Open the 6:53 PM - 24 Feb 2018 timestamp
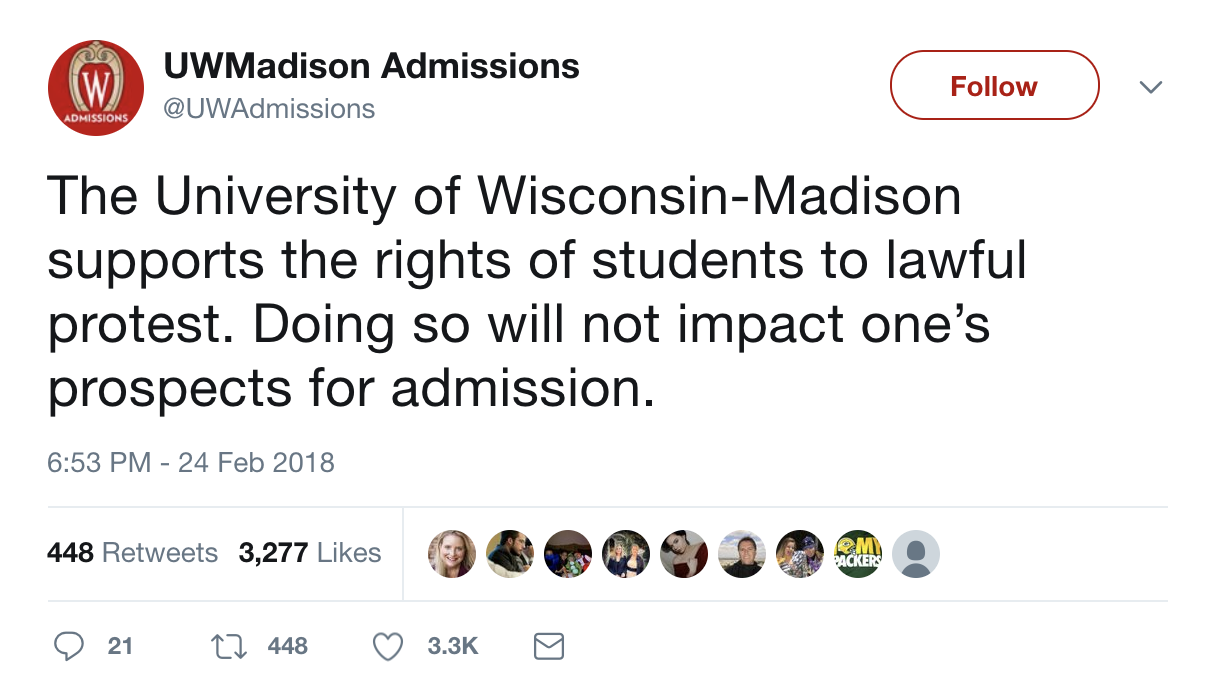Image resolution: width=1218 pixels, height=696 pixels. pyautogui.click(x=191, y=463)
